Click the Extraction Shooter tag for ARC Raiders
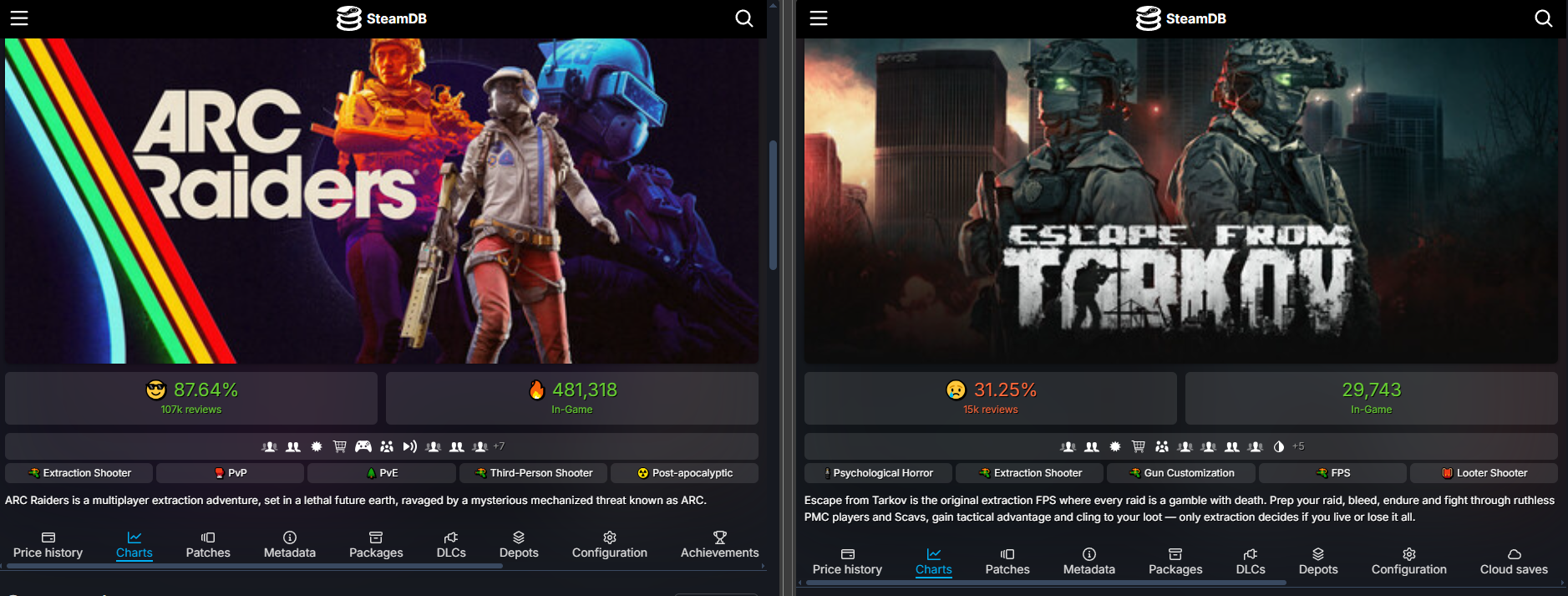Image resolution: width=1568 pixels, height=596 pixels. 79,473
